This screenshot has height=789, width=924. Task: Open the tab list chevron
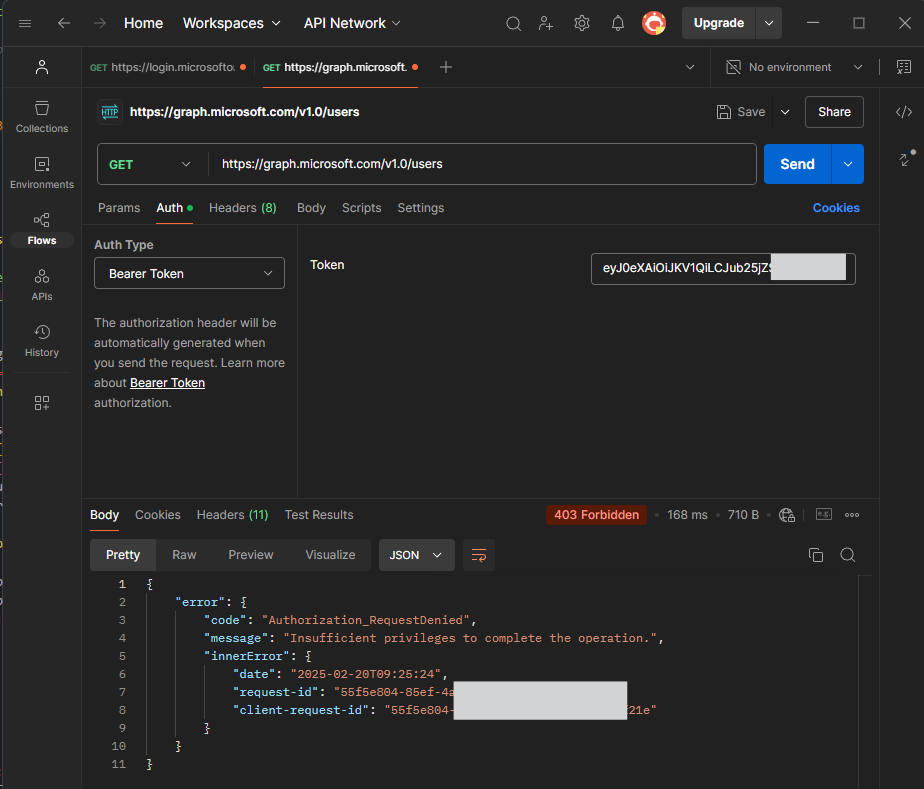[x=689, y=67]
